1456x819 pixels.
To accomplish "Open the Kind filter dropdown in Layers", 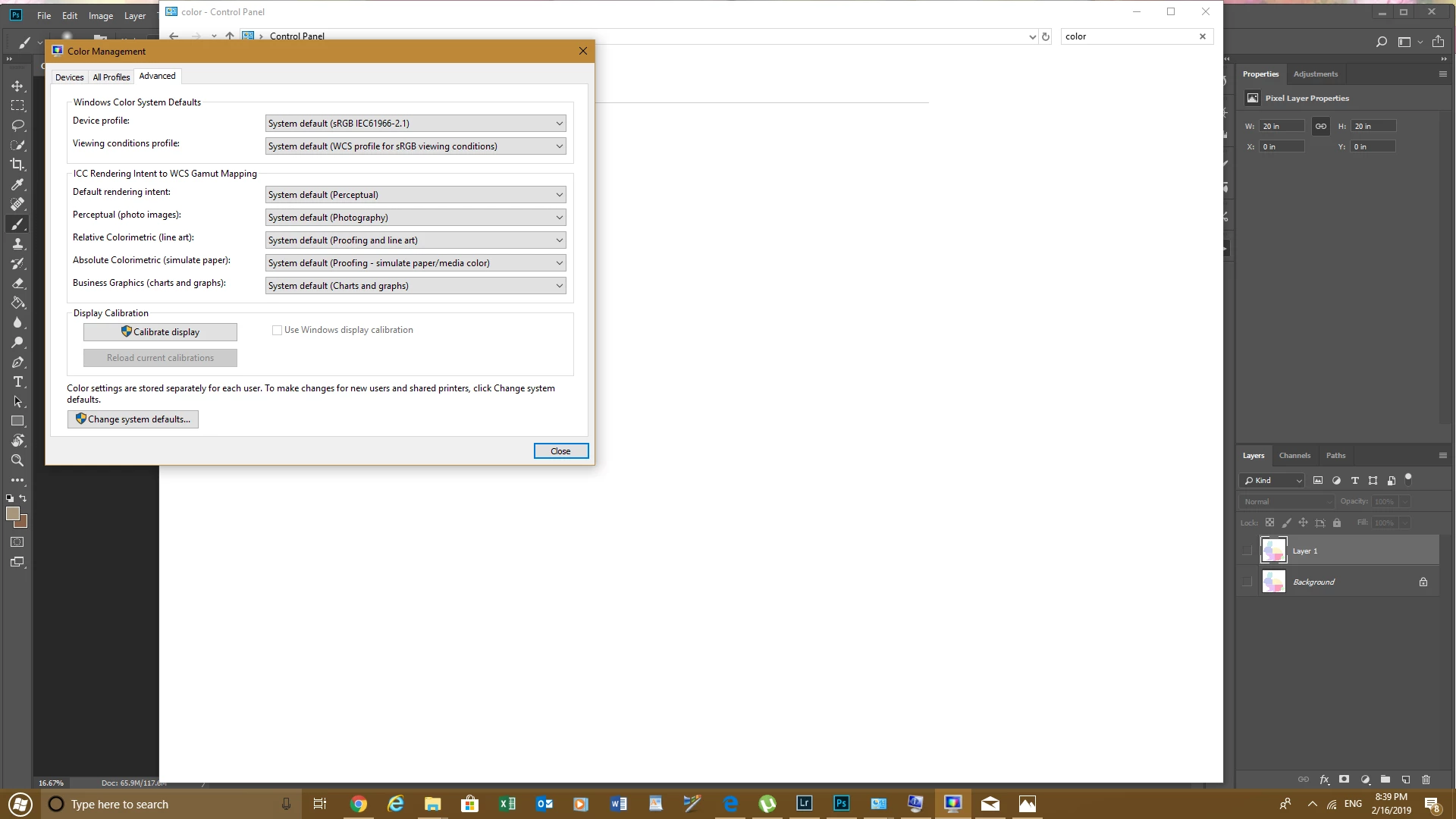I will click(x=1272, y=480).
